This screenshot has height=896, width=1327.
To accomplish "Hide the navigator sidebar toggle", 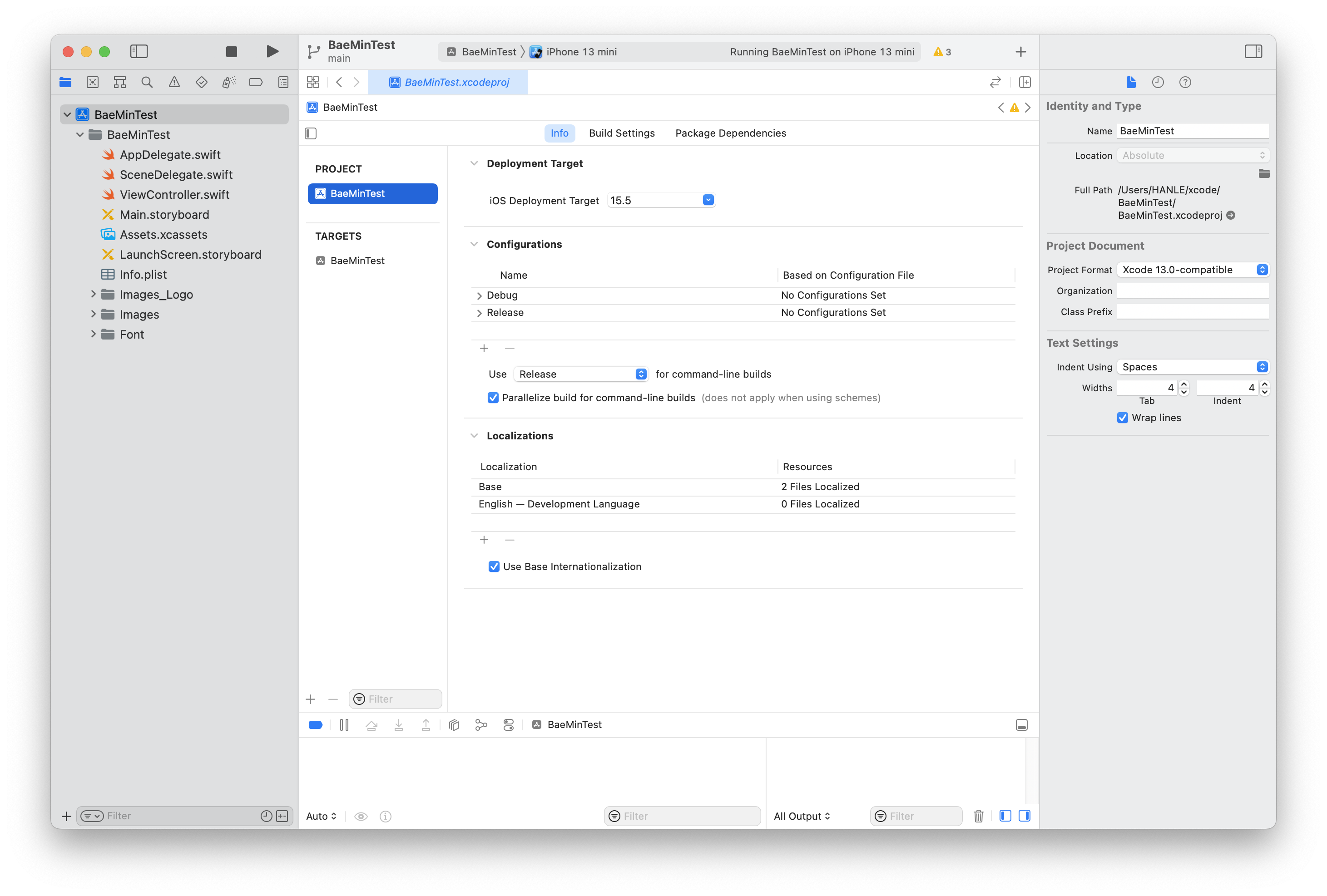I will (x=139, y=51).
